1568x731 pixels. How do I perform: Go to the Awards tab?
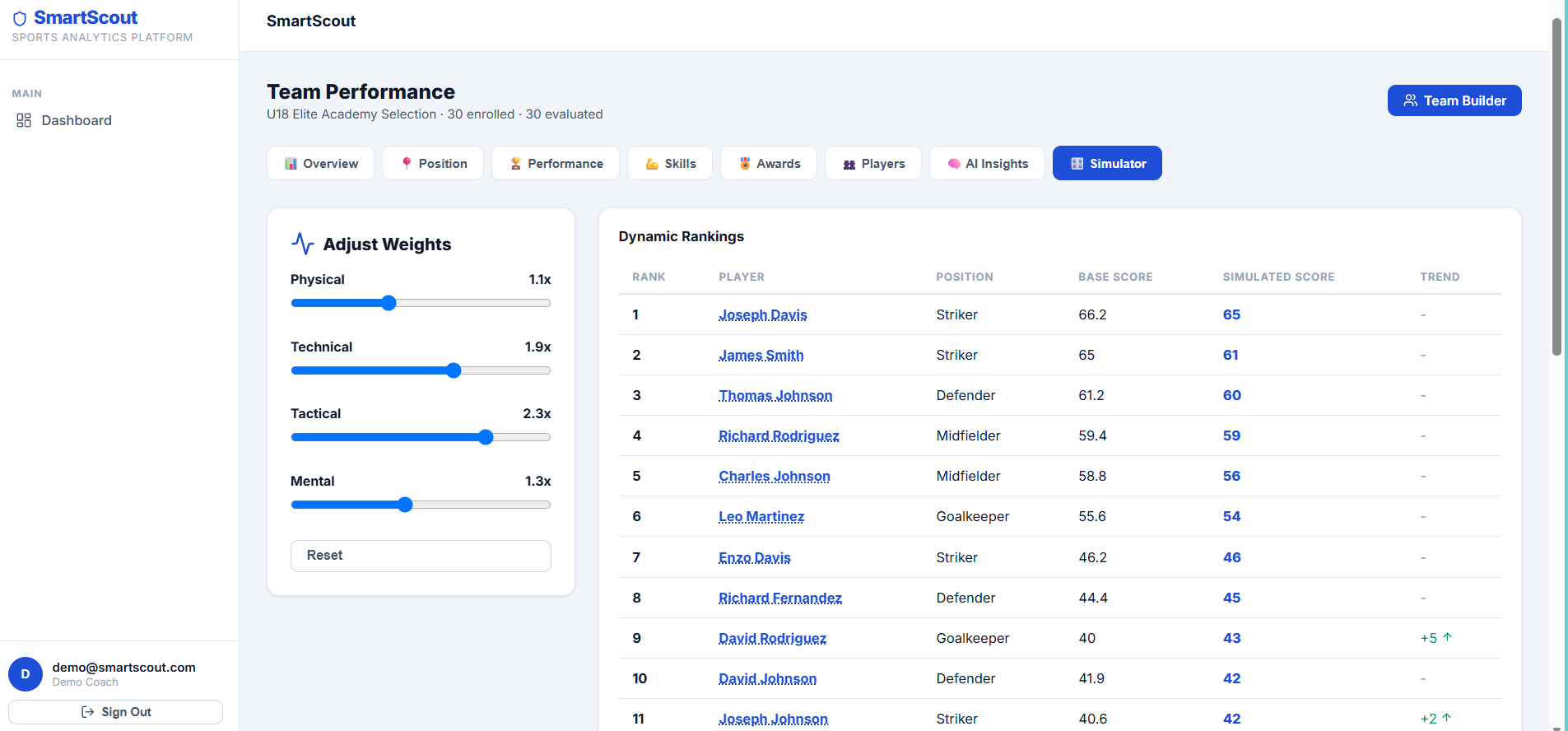click(x=769, y=163)
